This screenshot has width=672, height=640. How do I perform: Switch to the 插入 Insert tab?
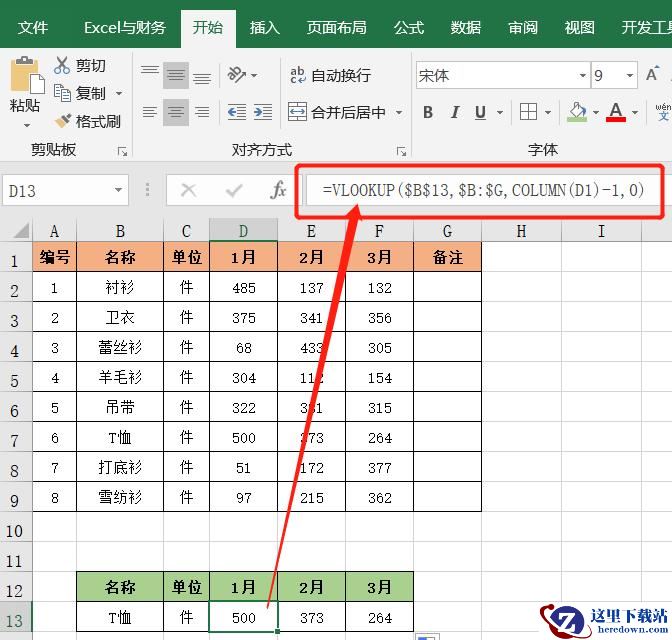point(264,28)
